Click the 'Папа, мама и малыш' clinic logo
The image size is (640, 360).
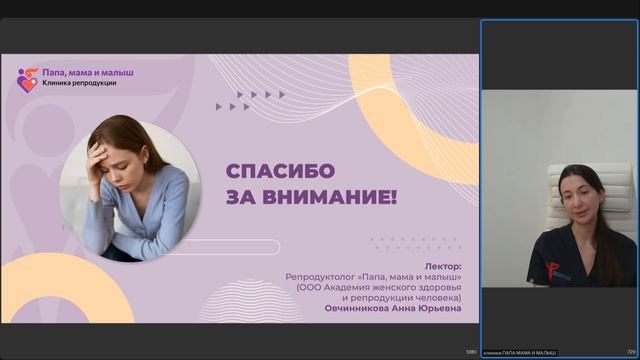coord(76,80)
